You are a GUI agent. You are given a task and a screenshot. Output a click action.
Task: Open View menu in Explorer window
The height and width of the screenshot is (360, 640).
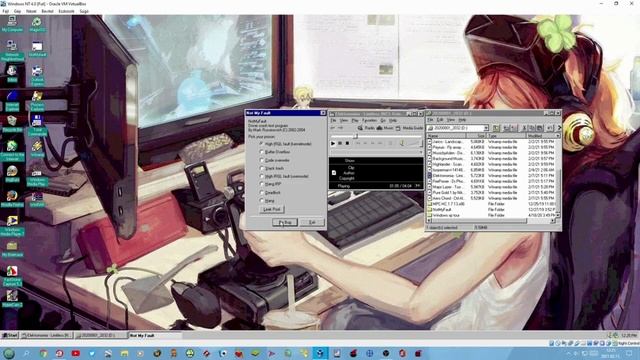click(450, 120)
